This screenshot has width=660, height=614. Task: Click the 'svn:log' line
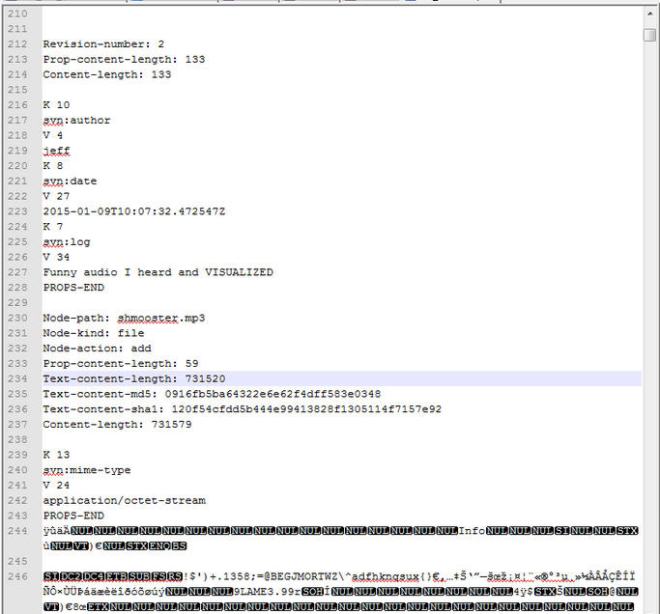coord(67,242)
